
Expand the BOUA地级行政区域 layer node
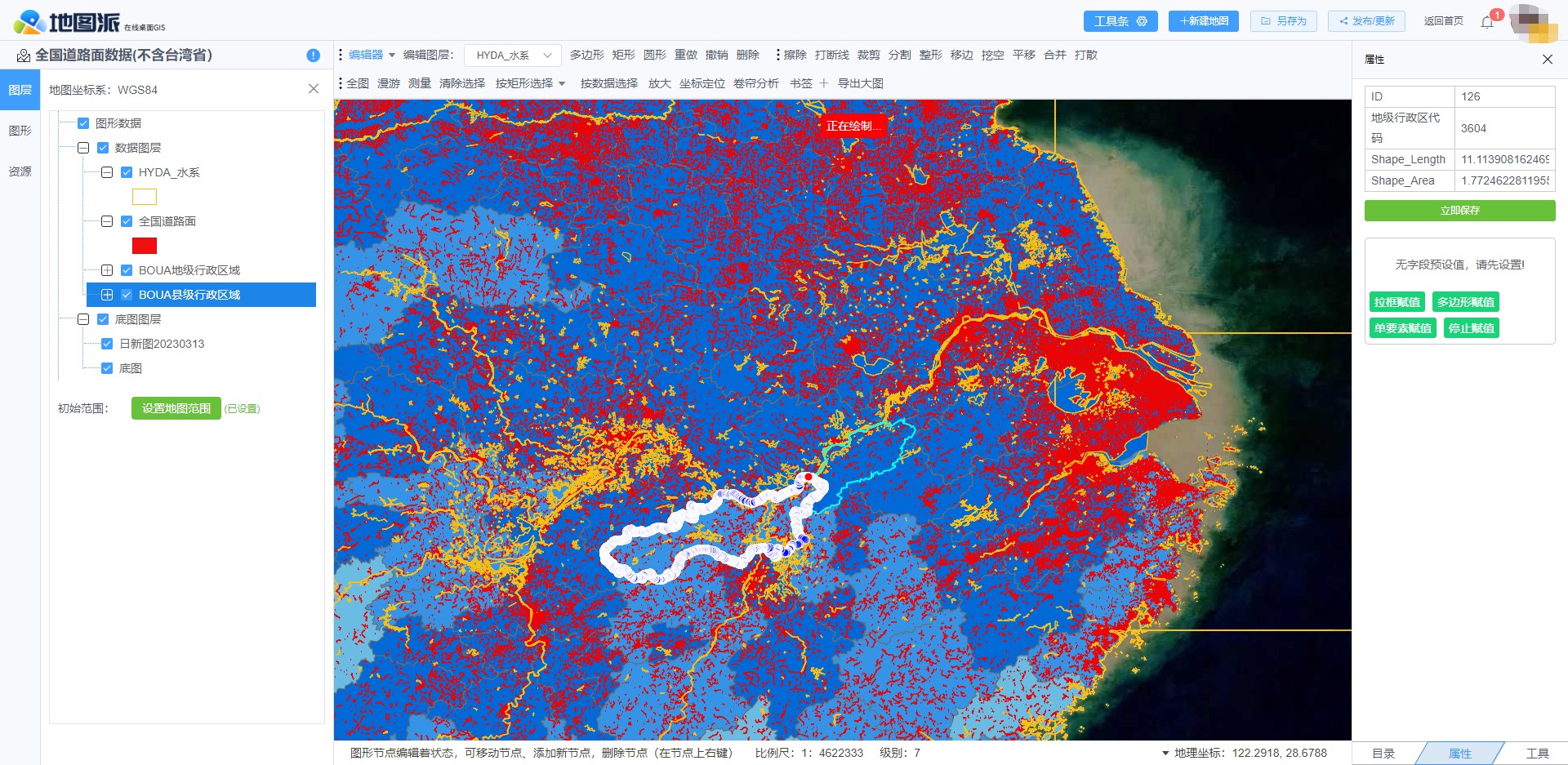[107, 270]
